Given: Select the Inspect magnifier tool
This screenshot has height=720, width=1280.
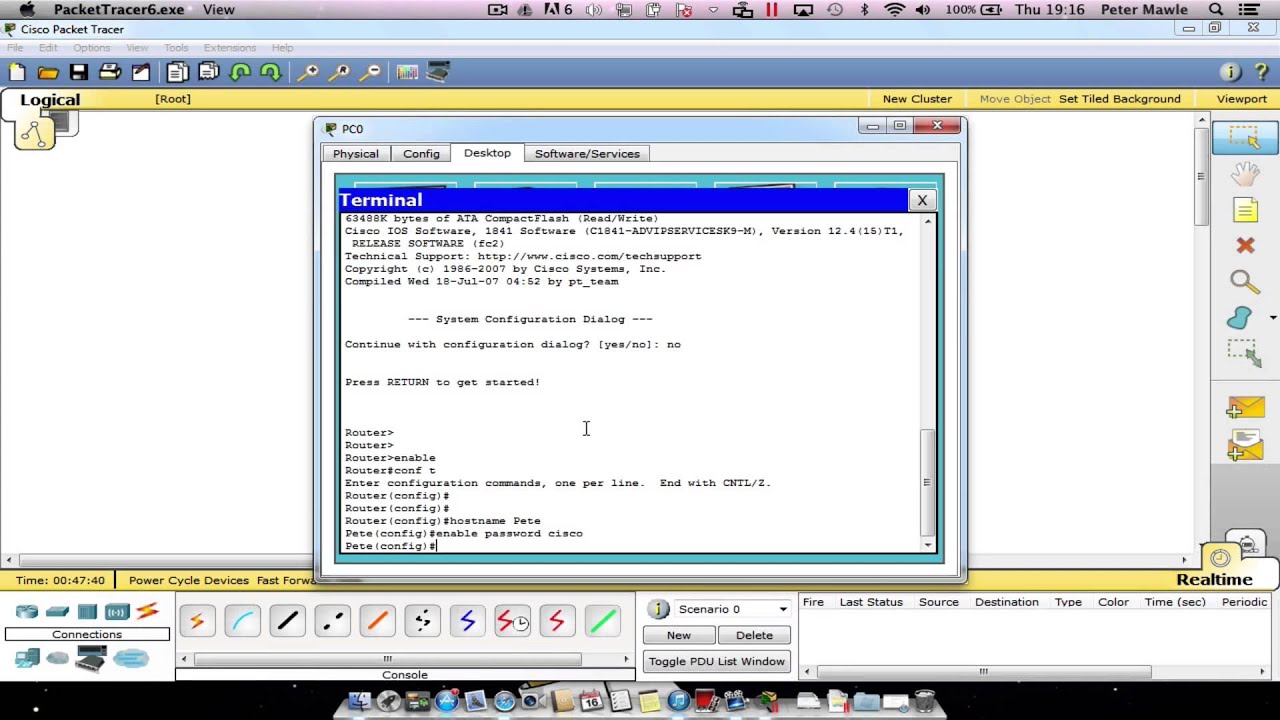Looking at the screenshot, I should [1244, 283].
